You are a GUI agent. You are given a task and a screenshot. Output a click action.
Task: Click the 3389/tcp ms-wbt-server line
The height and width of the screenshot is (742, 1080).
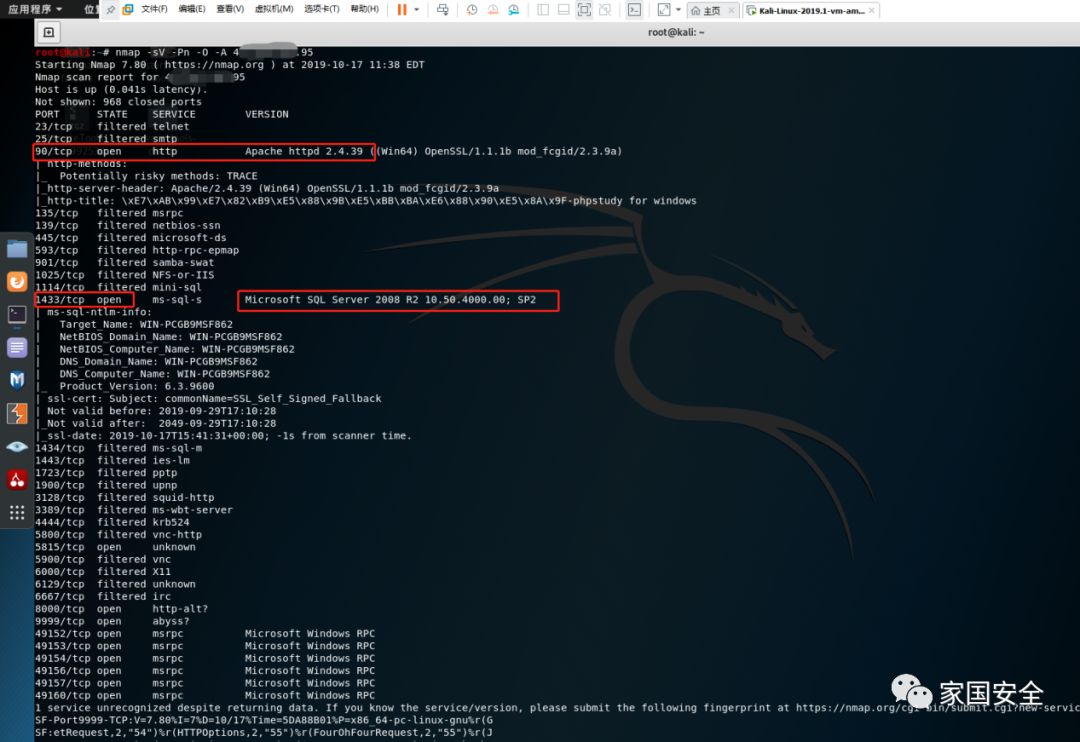tap(134, 510)
